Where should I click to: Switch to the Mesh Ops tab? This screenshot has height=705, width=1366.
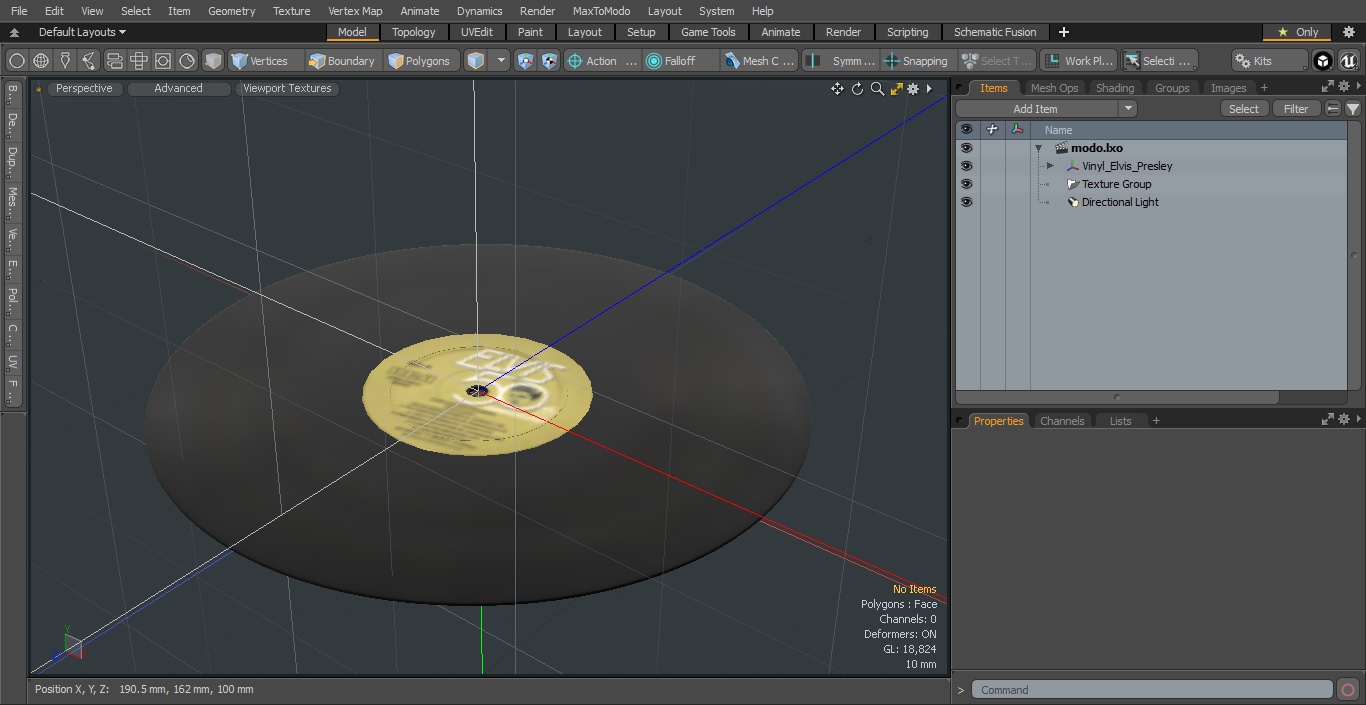coord(1054,88)
